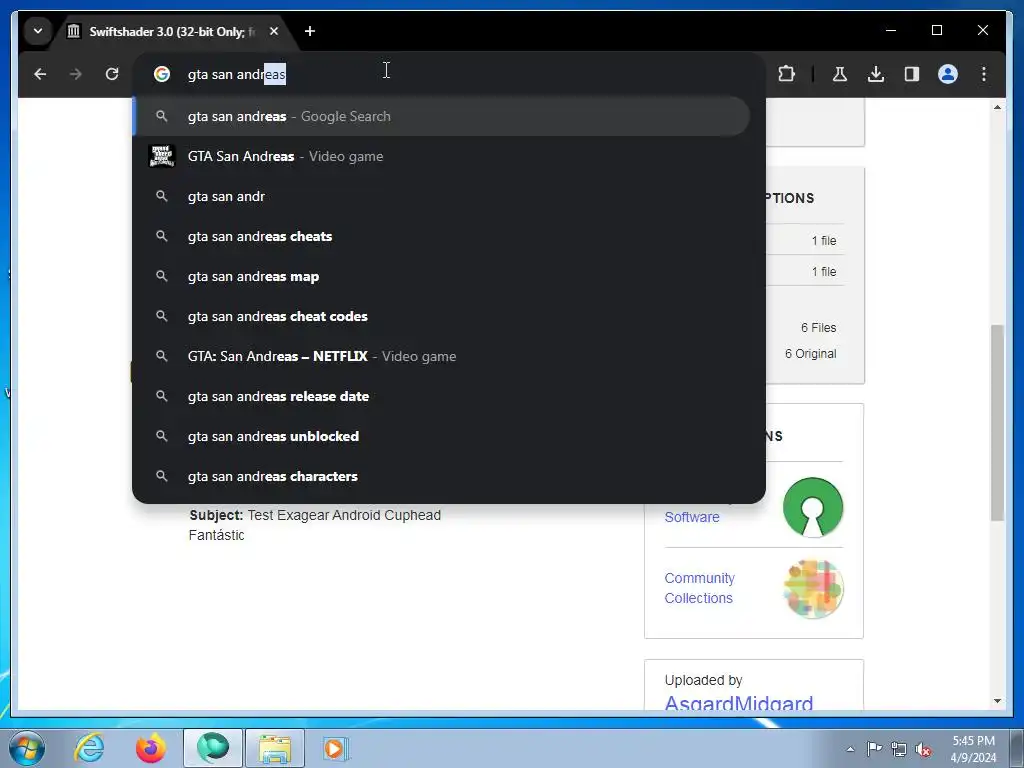
Task: Open the Windows Start menu
Action: pos(26,748)
